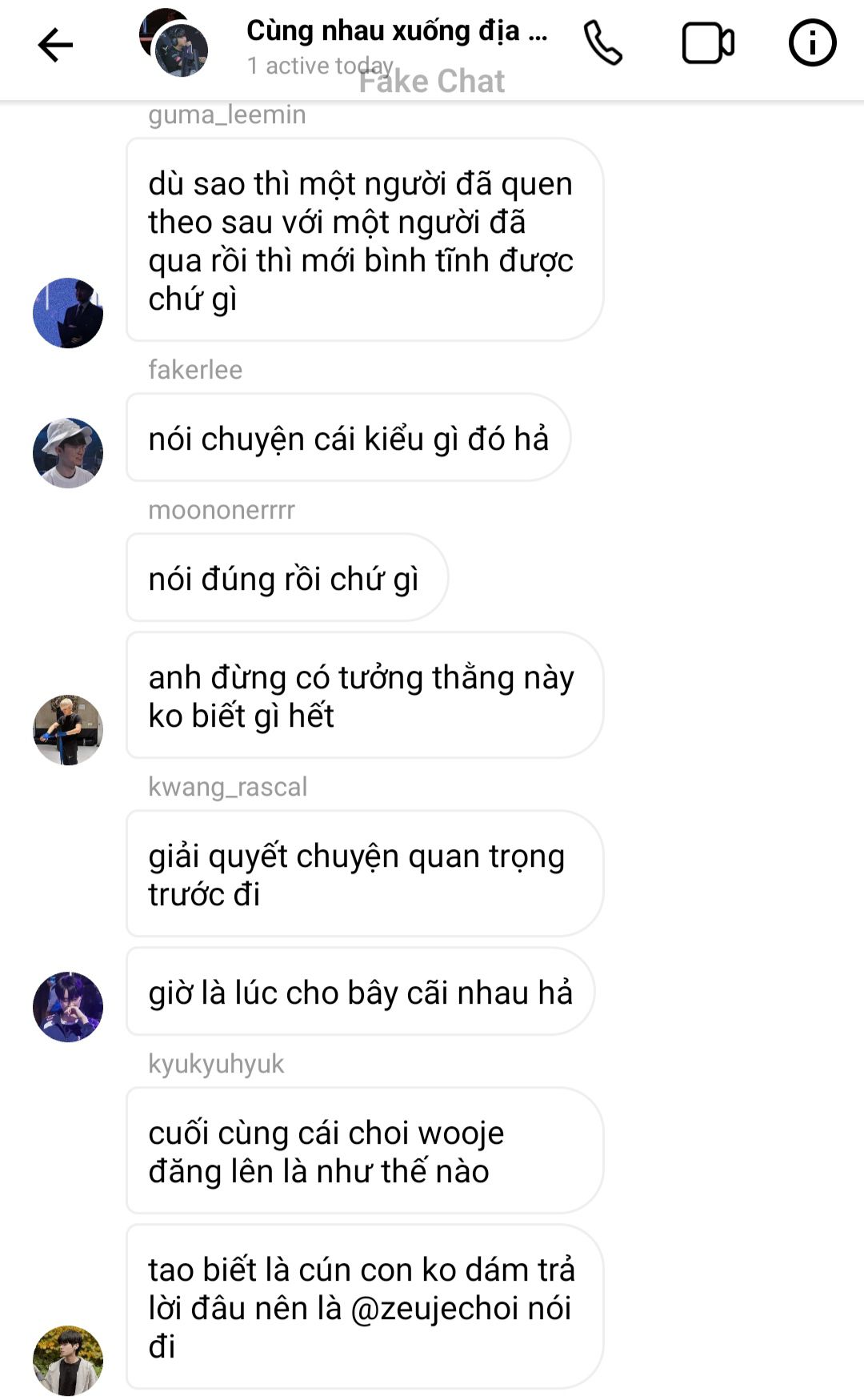Open the chat info icon
Viewport: 864px width, 1400px height.
tap(812, 43)
